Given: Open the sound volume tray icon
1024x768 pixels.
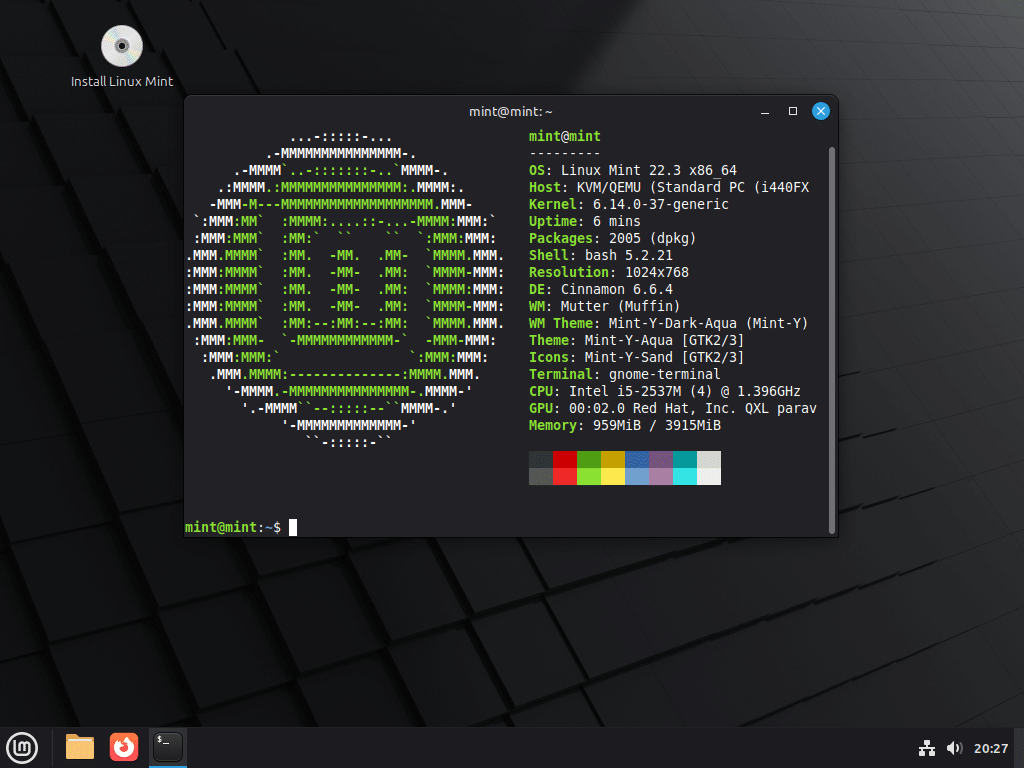Looking at the screenshot, I should click(x=954, y=748).
